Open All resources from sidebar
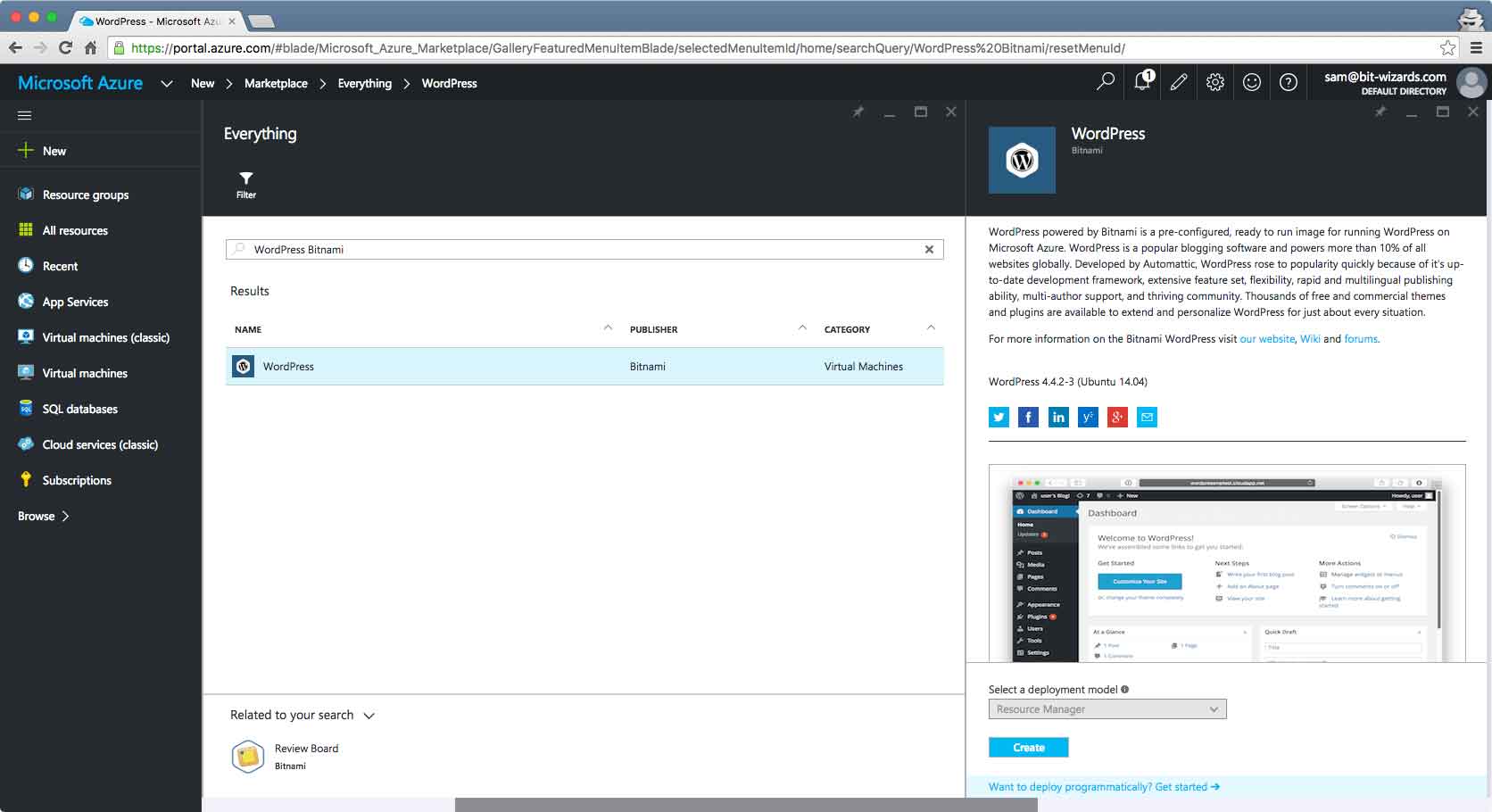This screenshot has height=812, width=1492. coord(75,230)
